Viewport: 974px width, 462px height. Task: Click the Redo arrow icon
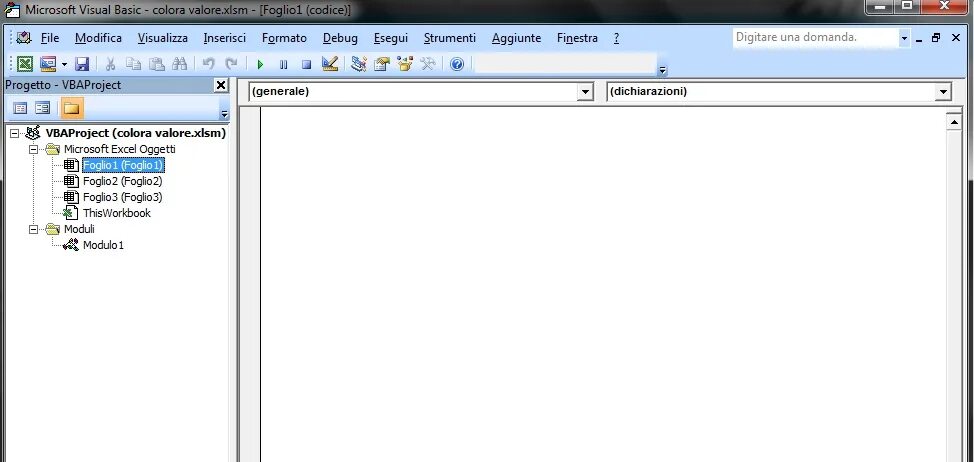pyautogui.click(x=231, y=64)
